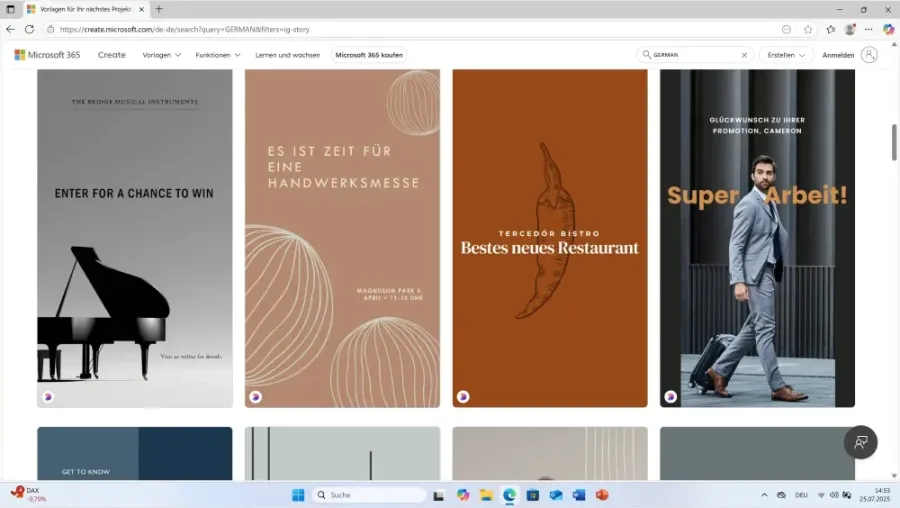Open Outlook from the taskbar
Image resolution: width=900 pixels, height=508 pixels.
pos(556,495)
